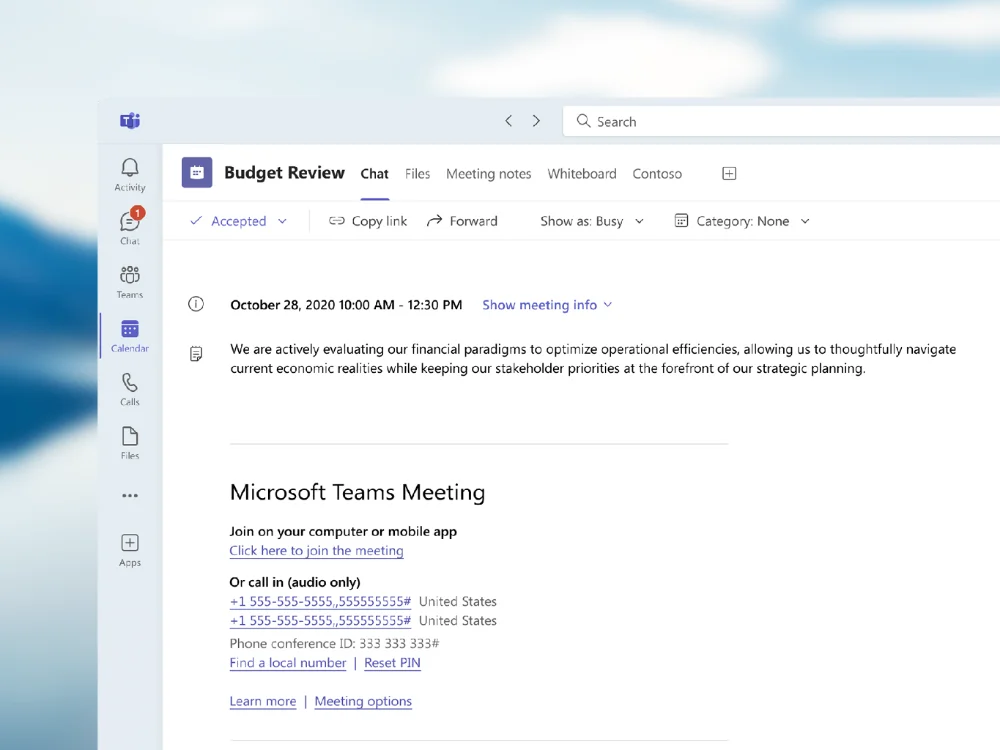Expand the Accepted response dropdown

[282, 221]
